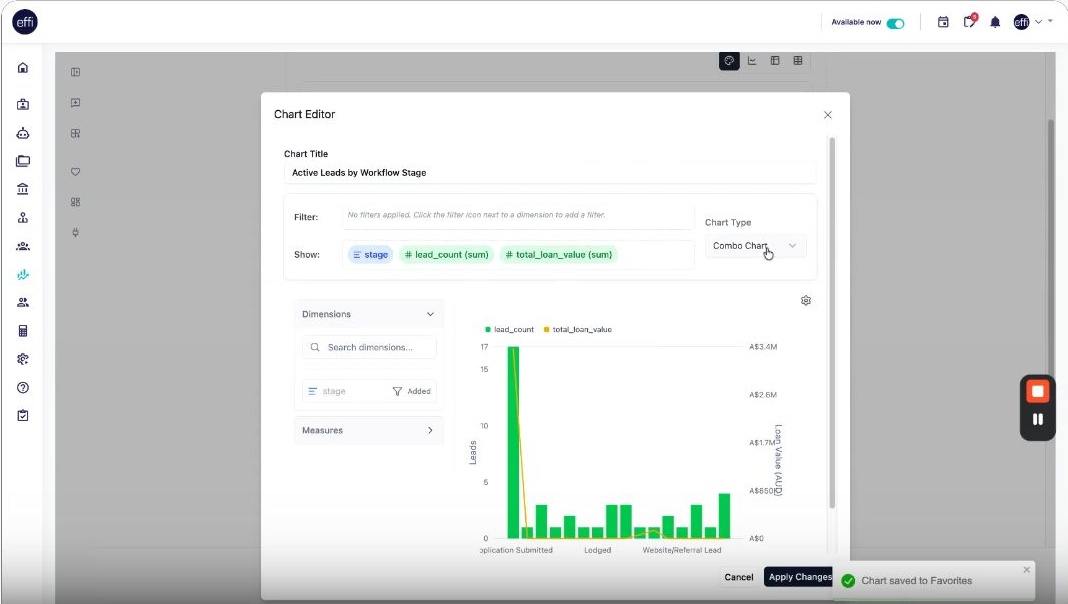
Task: Close the Chart Editor dialog
Action: click(x=828, y=115)
